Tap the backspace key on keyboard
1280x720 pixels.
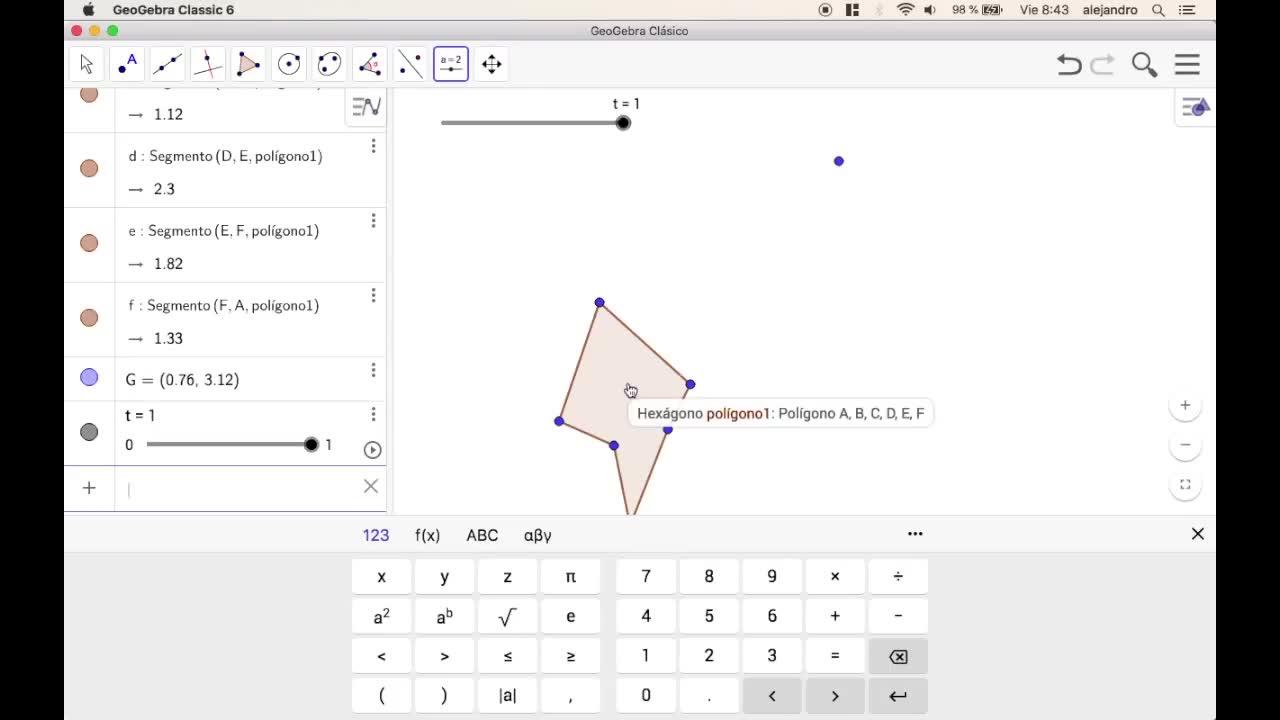click(x=898, y=656)
